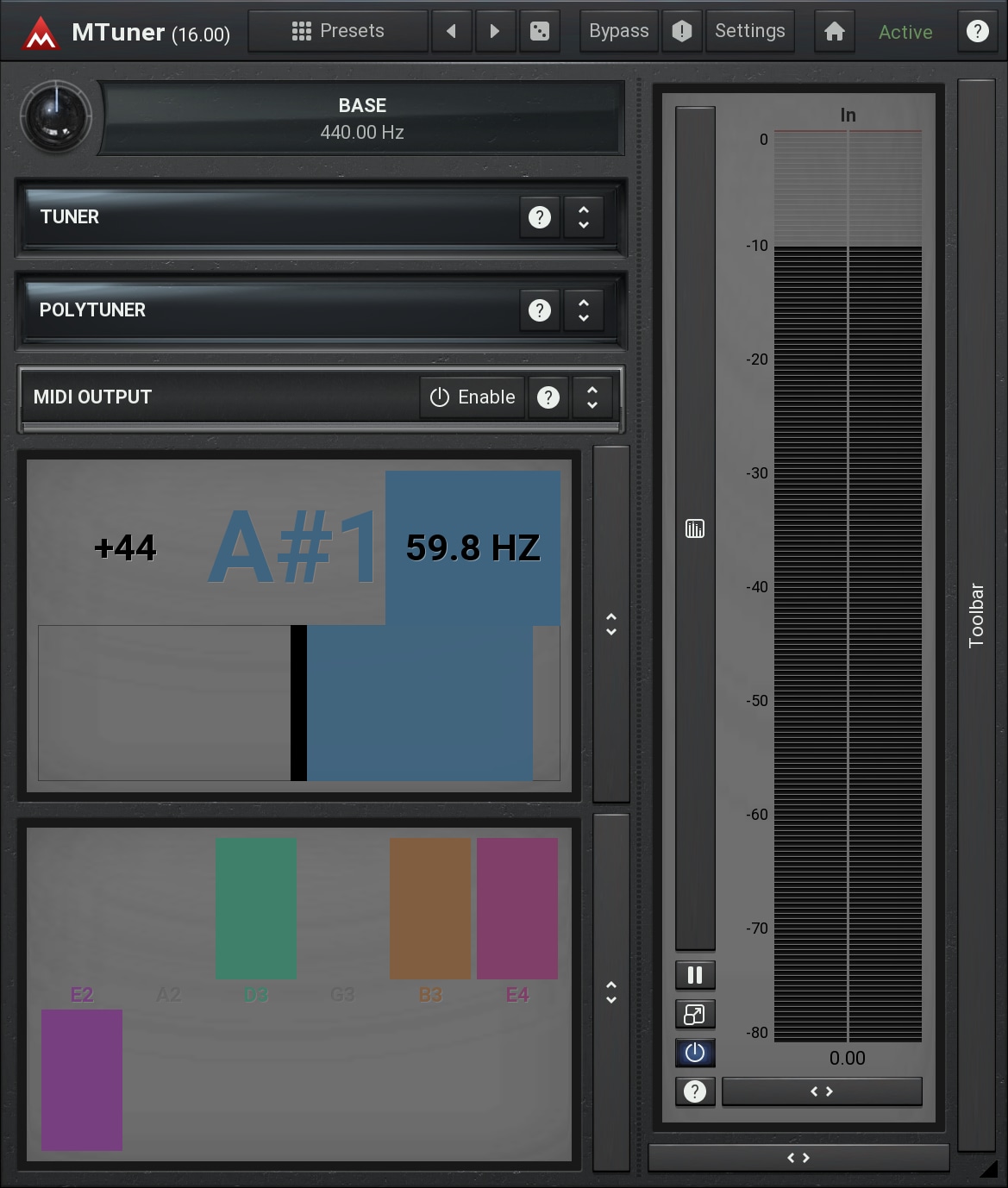This screenshot has width=1008, height=1188.
Task: Click the A#1 detected note display
Action: point(294,547)
